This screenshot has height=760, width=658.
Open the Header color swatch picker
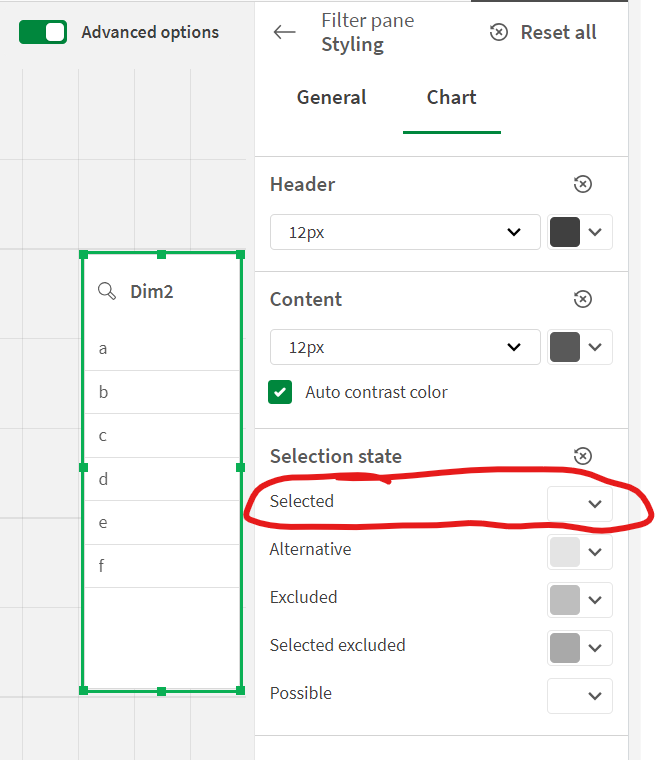[565, 232]
